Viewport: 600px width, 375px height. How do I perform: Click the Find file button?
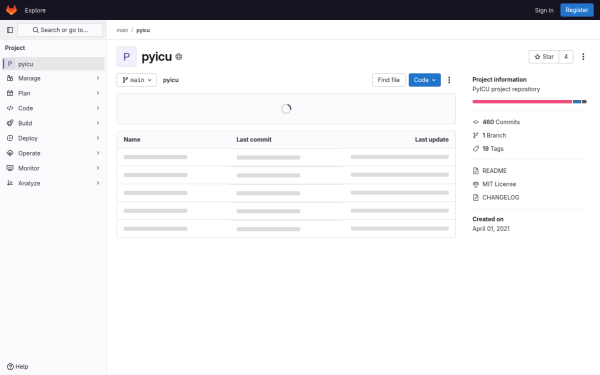tap(388, 80)
